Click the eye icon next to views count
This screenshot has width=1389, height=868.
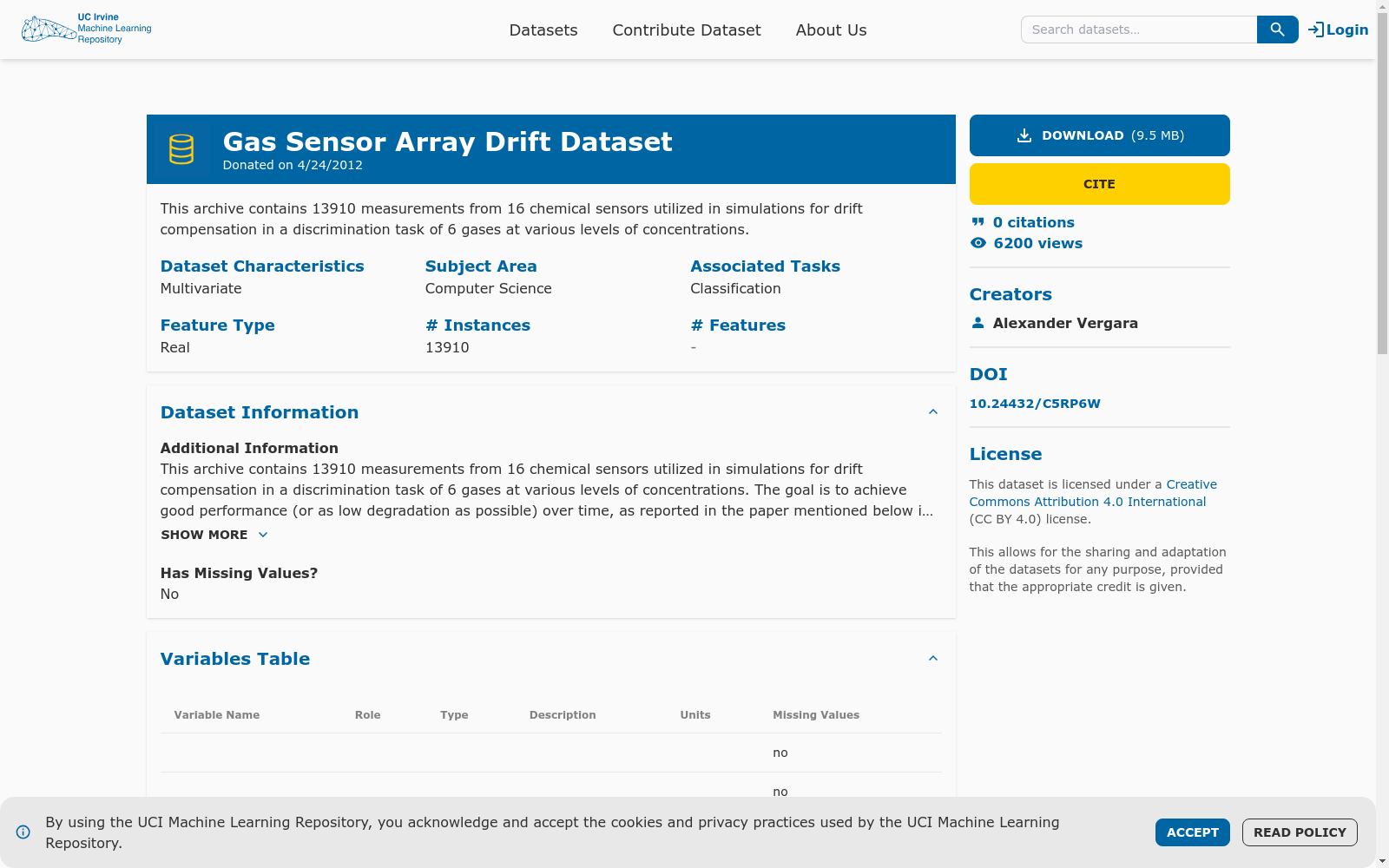click(x=978, y=243)
